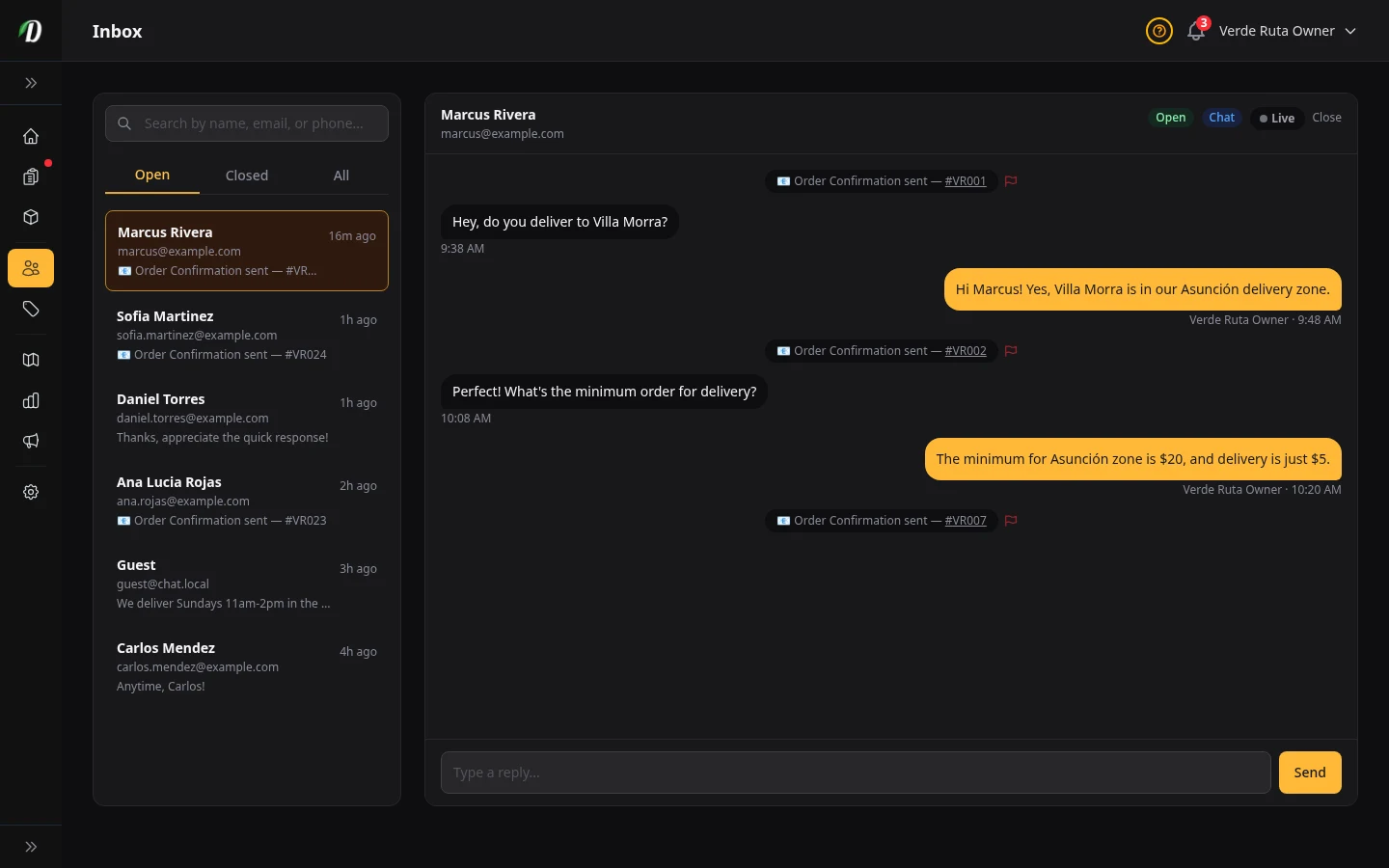
Task: View Analytics via the bar chart icon
Action: [31, 400]
